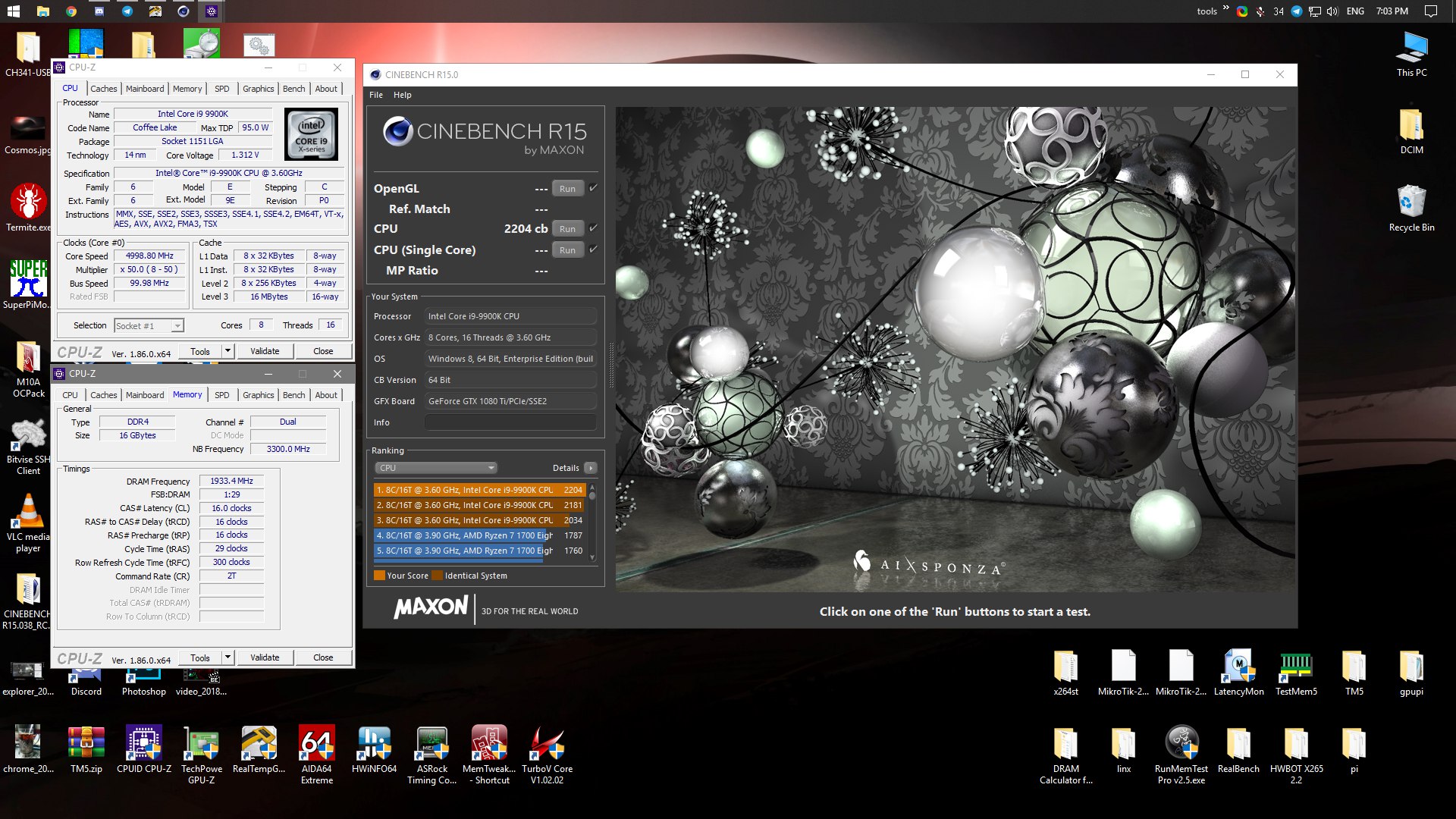Open the volume tray icon
1456x819 pixels.
1332,11
